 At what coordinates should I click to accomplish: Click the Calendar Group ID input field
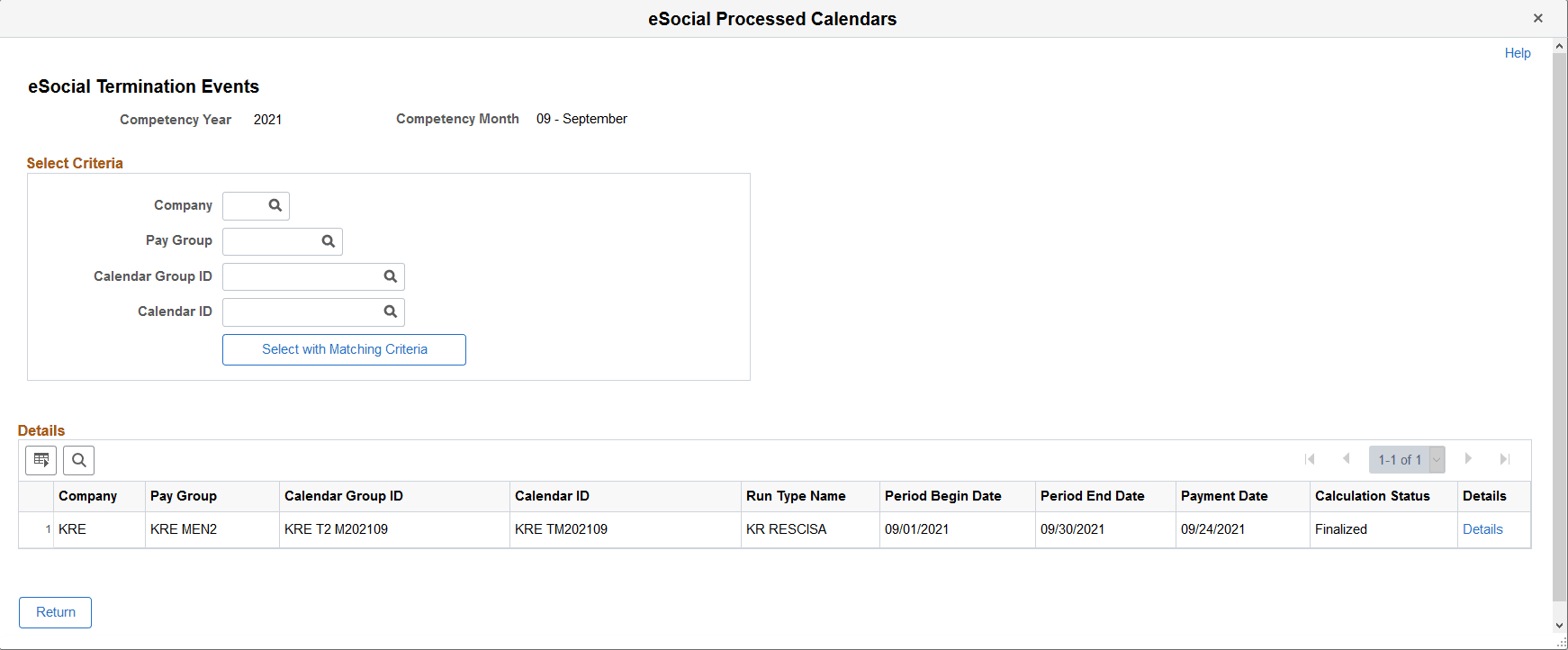[302, 275]
